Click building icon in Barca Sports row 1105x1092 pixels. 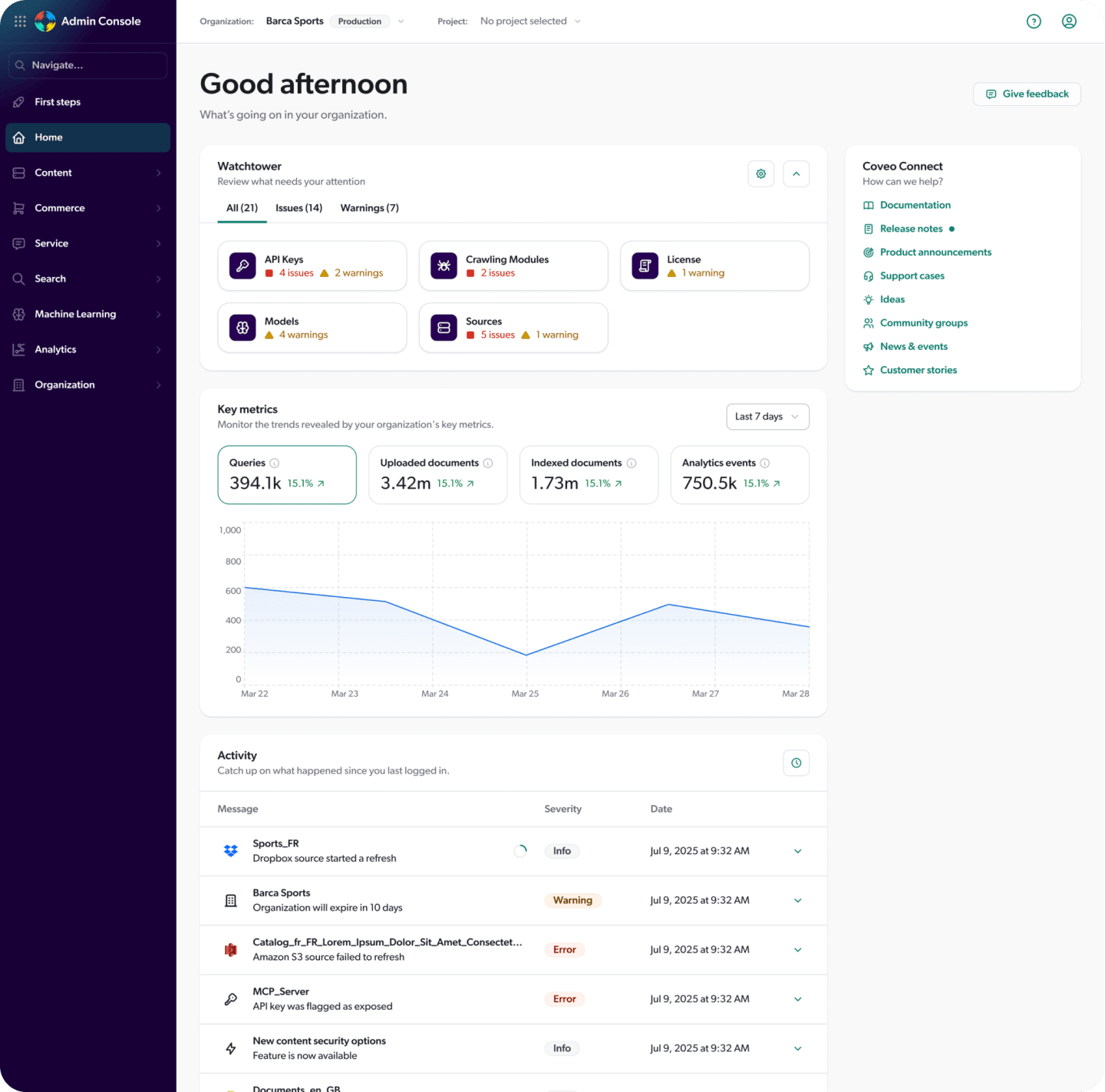coord(230,900)
